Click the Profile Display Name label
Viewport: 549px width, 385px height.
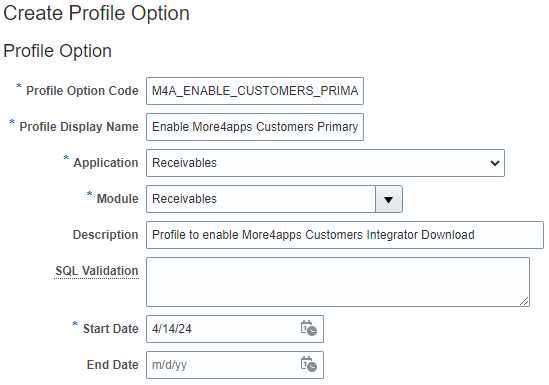79,127
